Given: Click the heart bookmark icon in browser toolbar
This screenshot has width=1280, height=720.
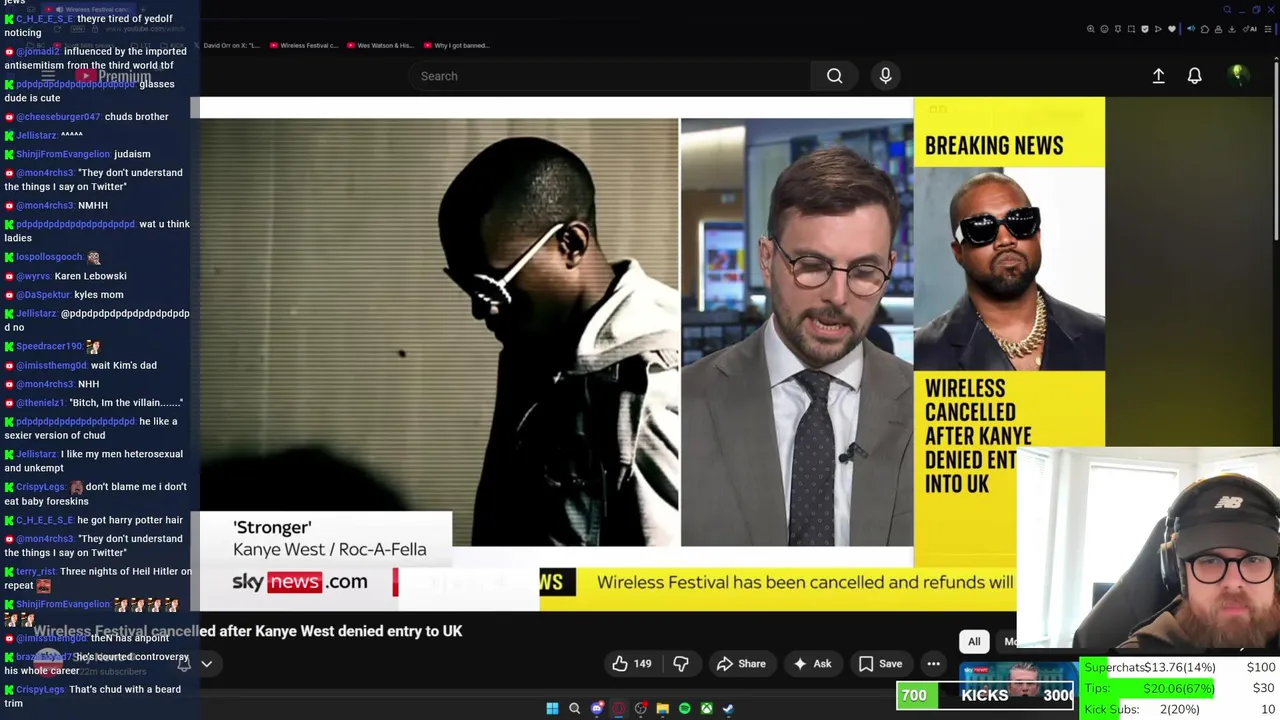Looking at the screenshot, I should click(1172, 29).
